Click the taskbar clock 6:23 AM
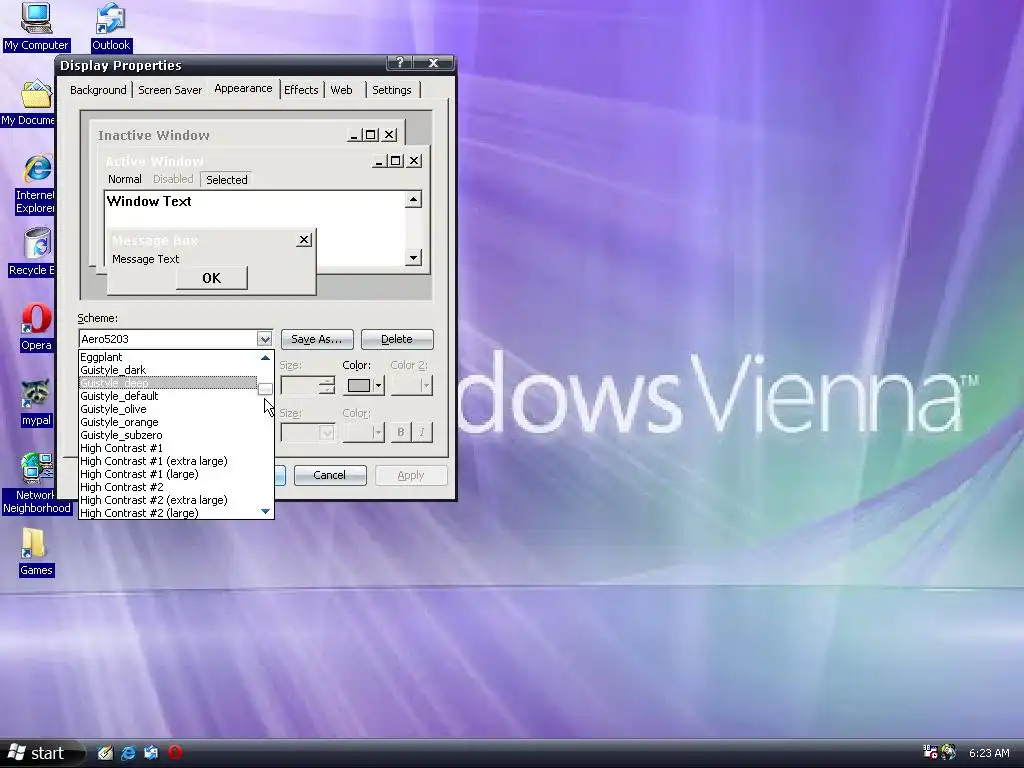Screen dimensions: 1024x768 point(989,753)
